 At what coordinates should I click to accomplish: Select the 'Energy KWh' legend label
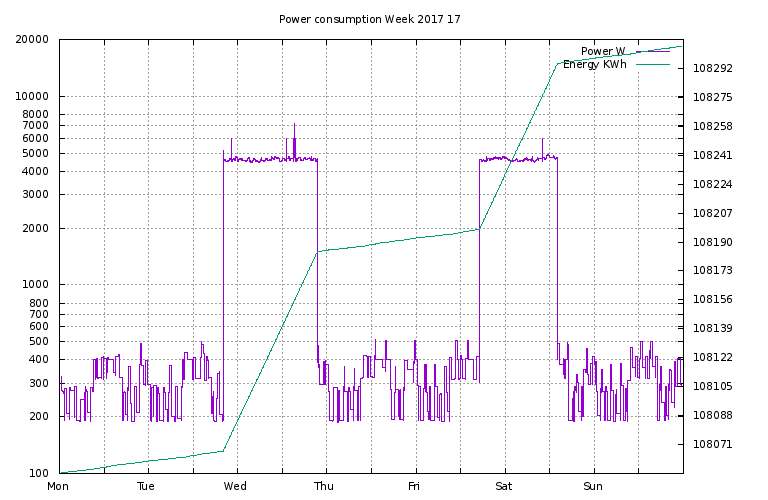595,65
